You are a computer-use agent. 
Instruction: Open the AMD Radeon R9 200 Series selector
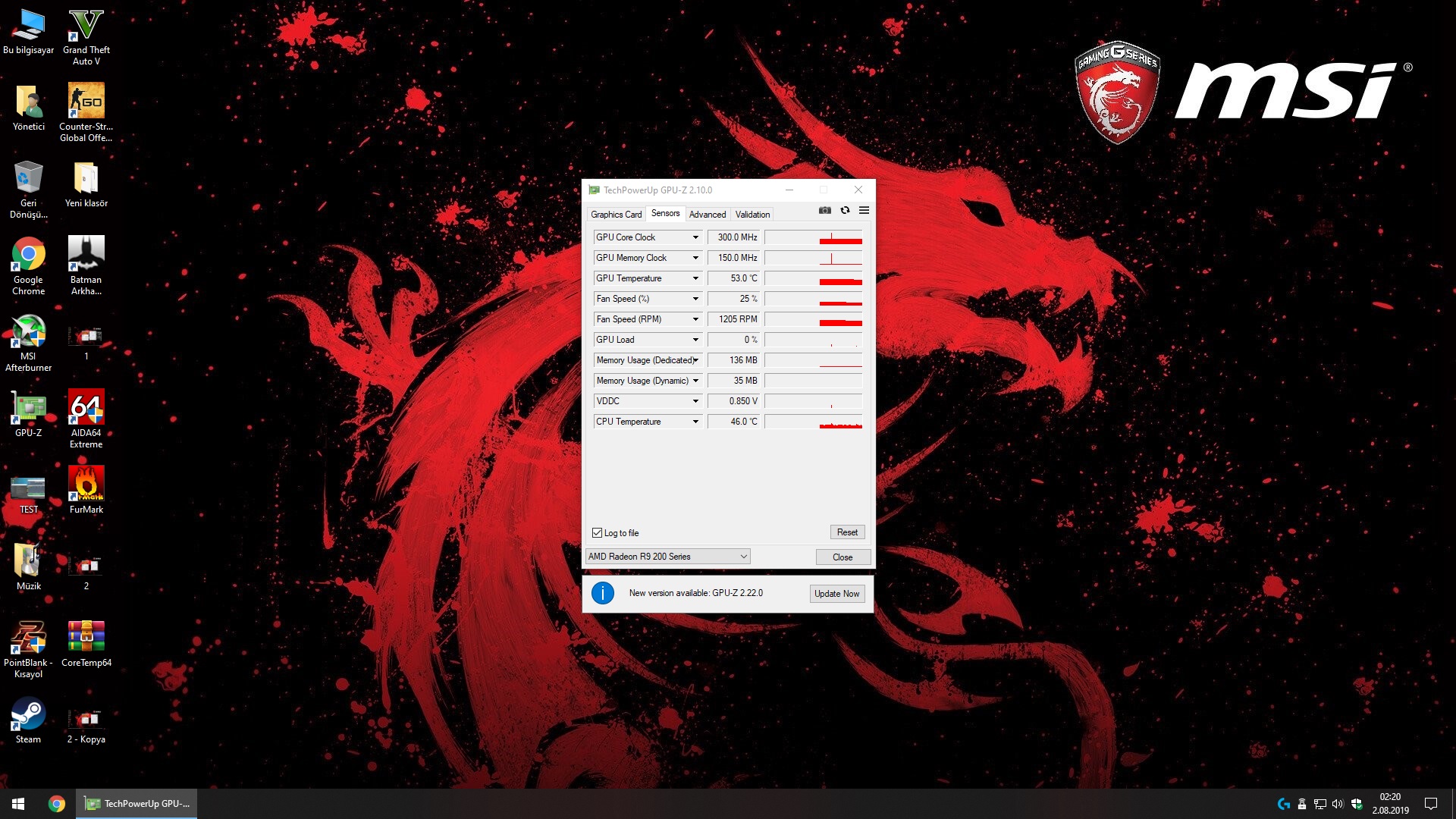(667, 557)
